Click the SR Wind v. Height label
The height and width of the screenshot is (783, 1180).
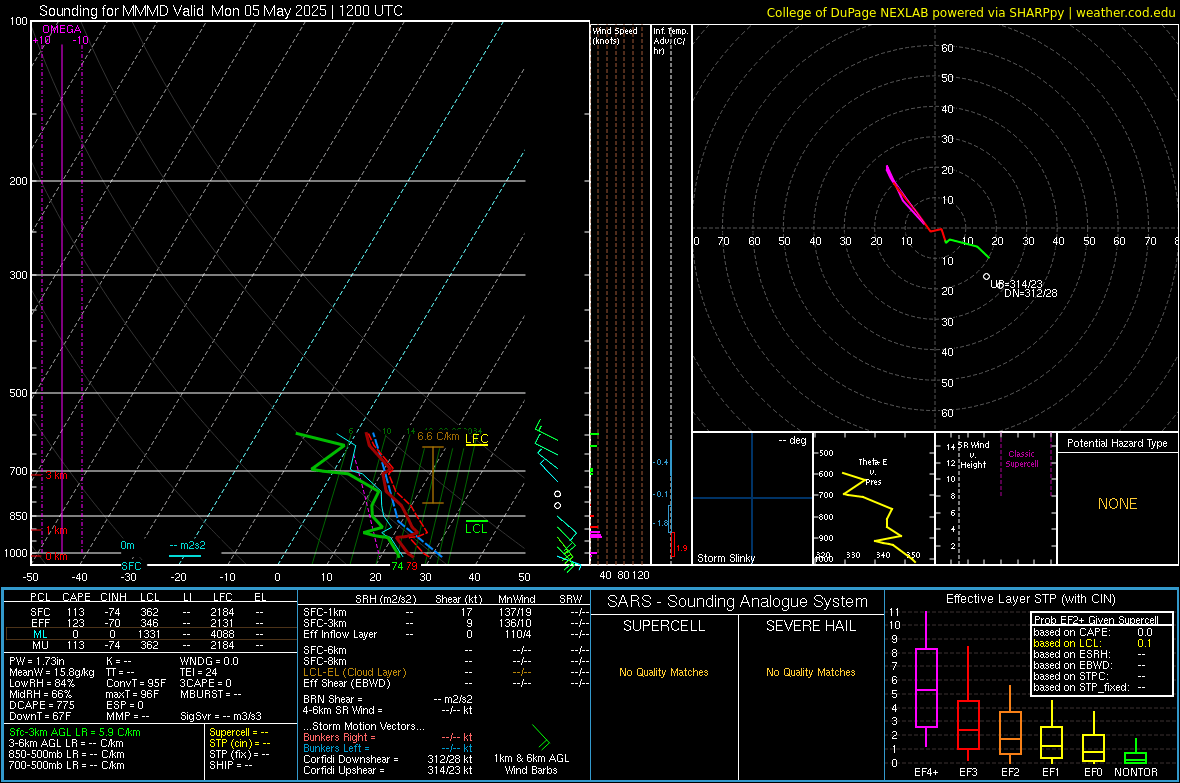point(973,455)
